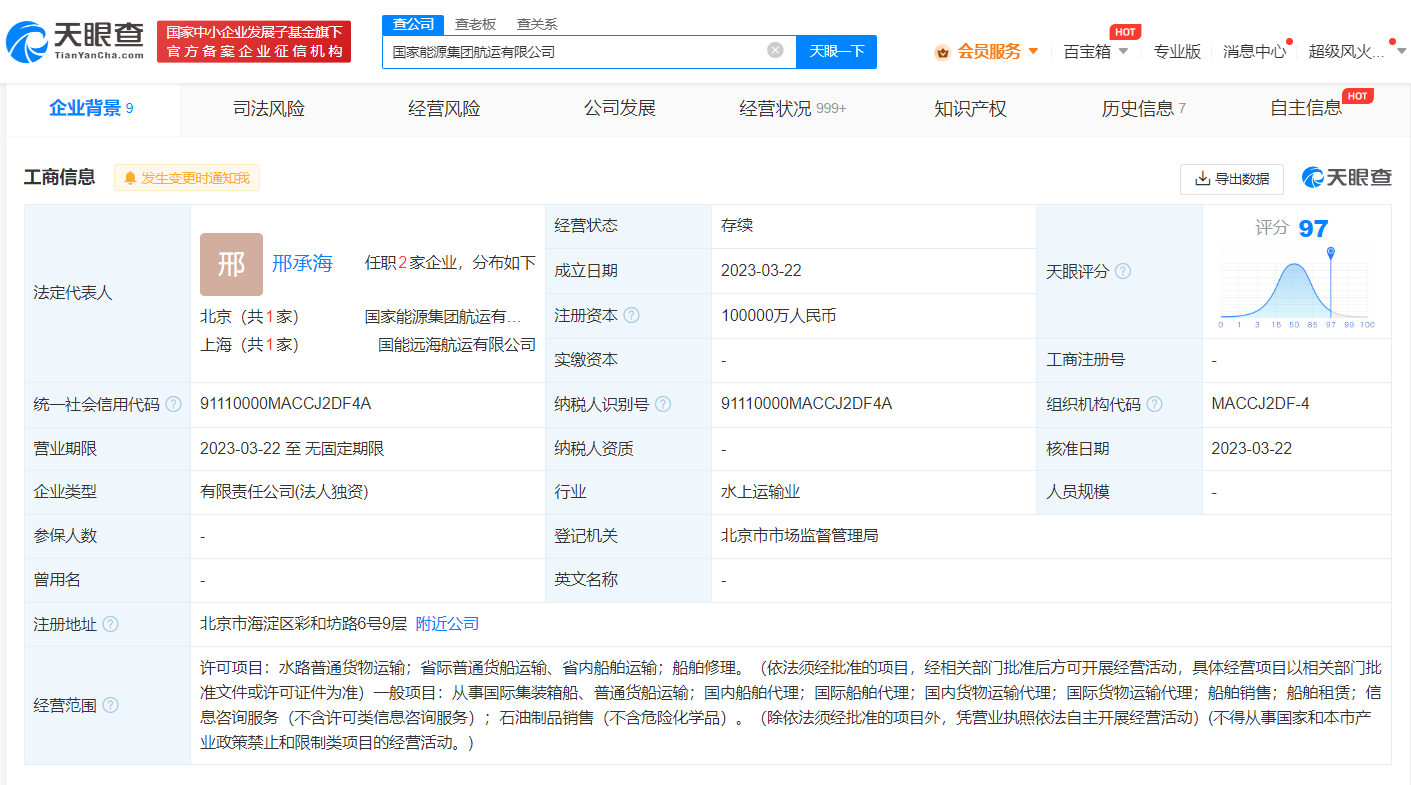Click the 导出数据 export button

pyautogui.click(x=1232, y=178)
